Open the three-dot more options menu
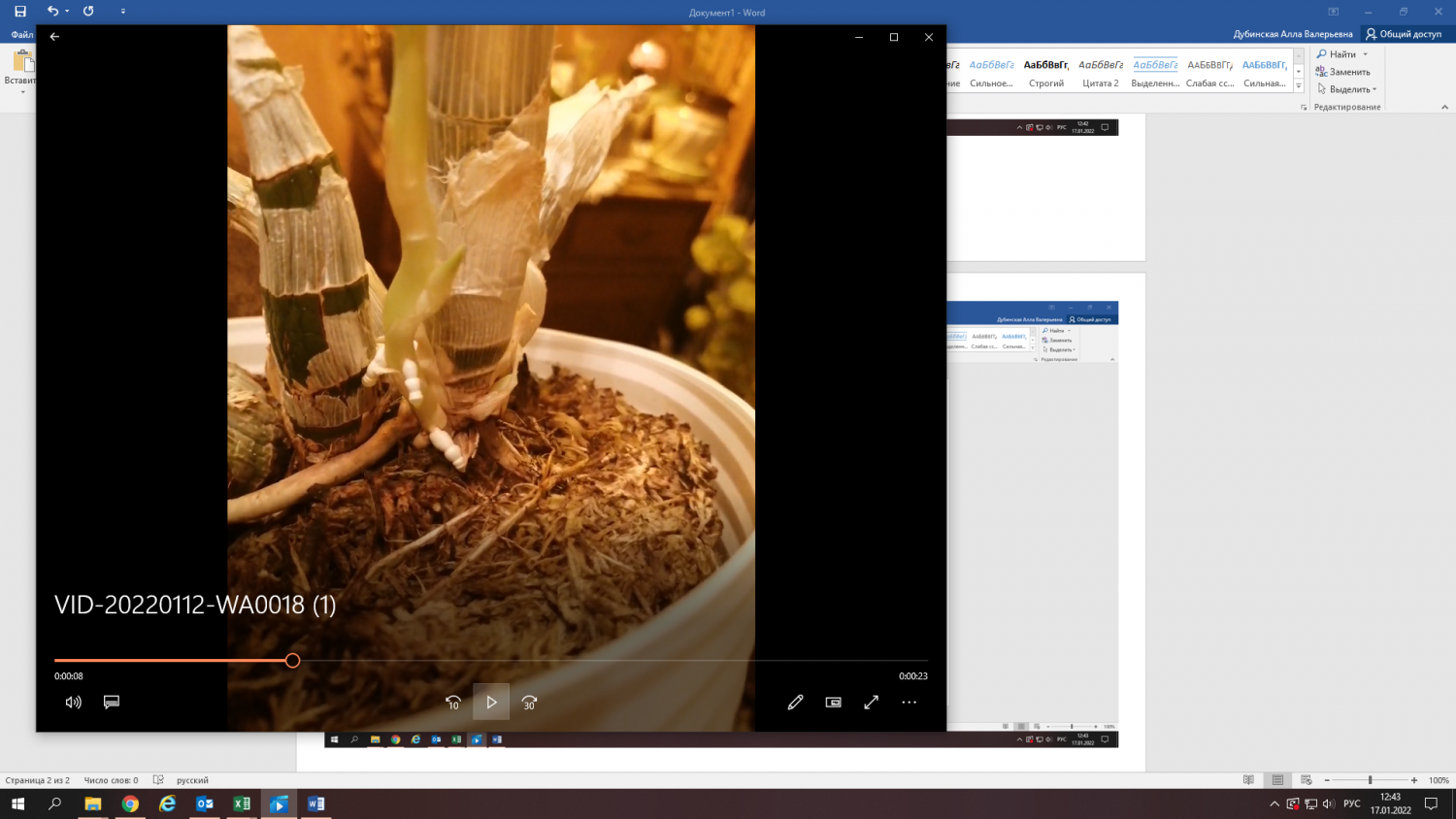Screen dimensions: 1456x819 point(909,702)
